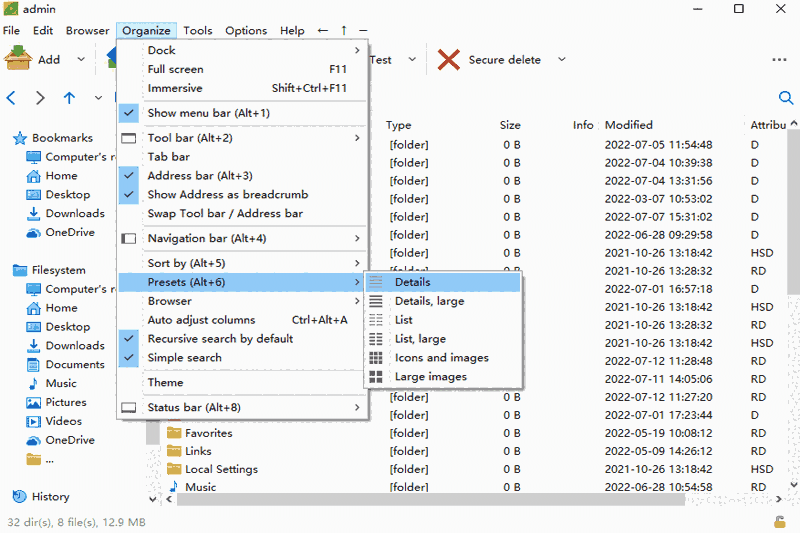Click the search magnifier icon
The image size is (800, 533).
(785, 97)
